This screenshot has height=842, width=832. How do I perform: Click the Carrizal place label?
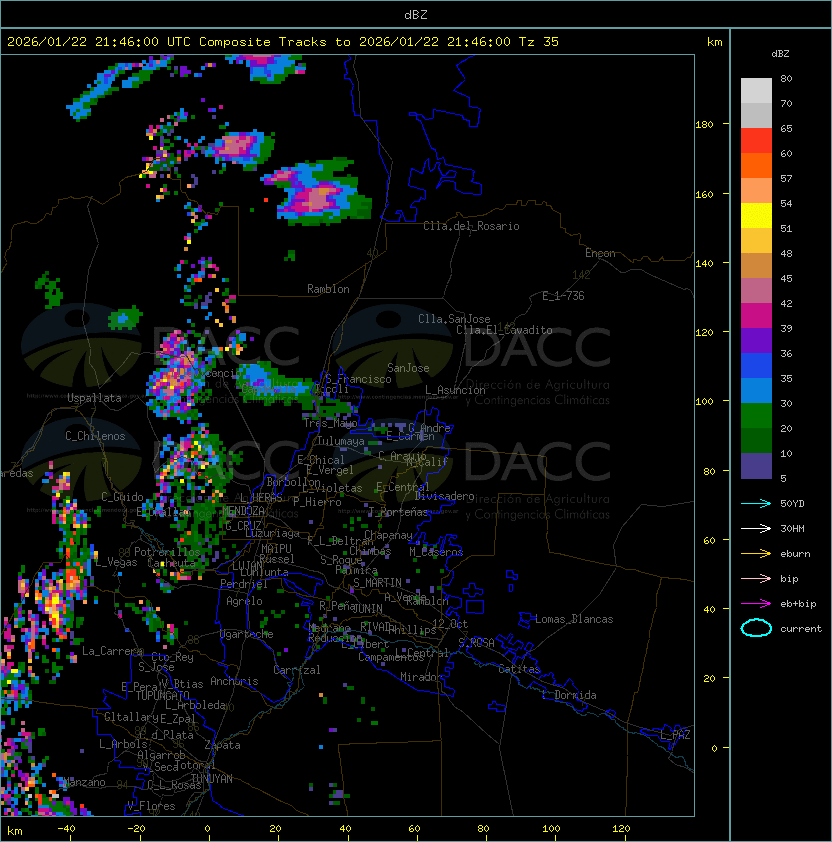(296, 670)
